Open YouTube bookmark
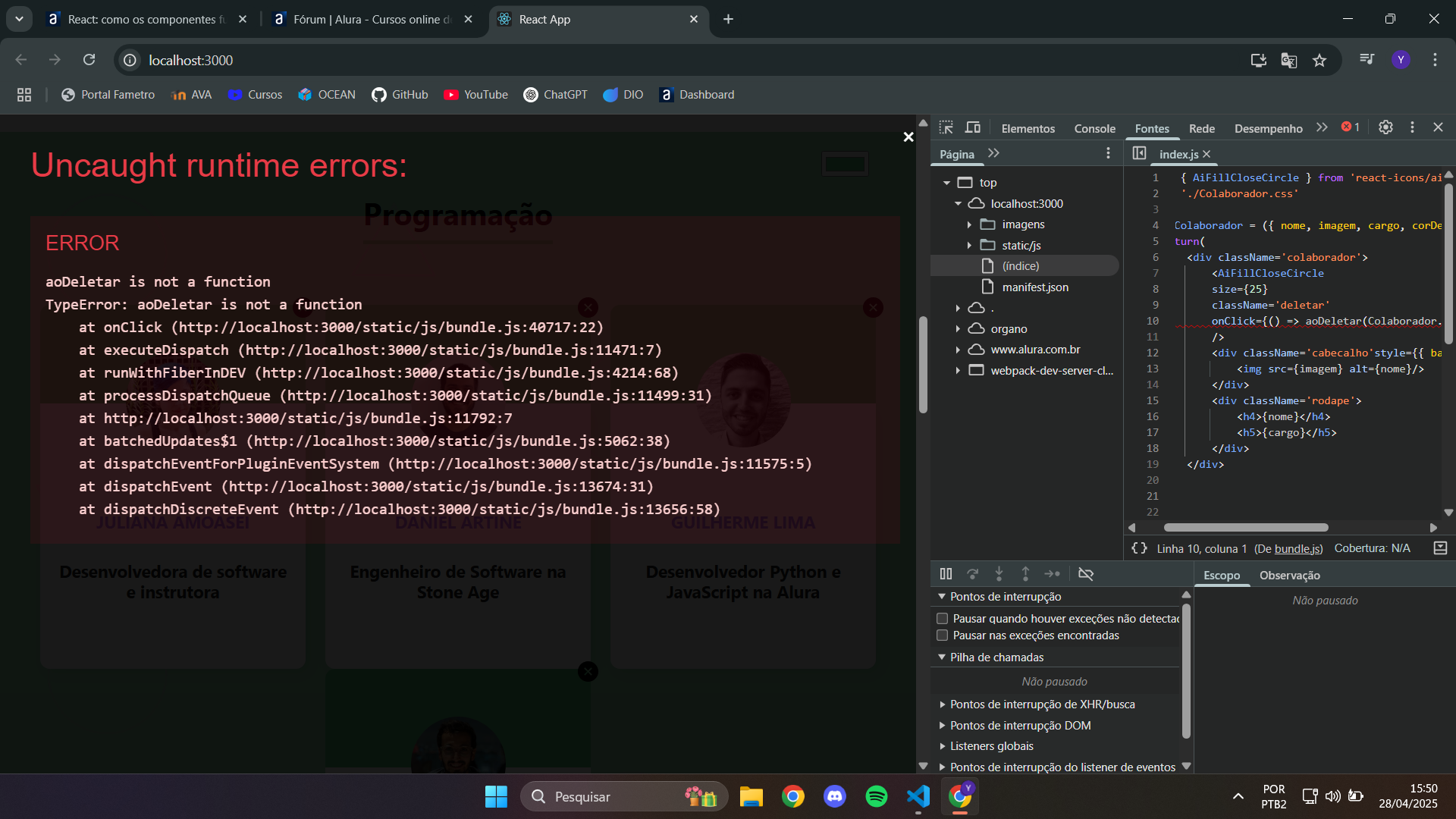The image size is (1456, 819). click(475, 95)
